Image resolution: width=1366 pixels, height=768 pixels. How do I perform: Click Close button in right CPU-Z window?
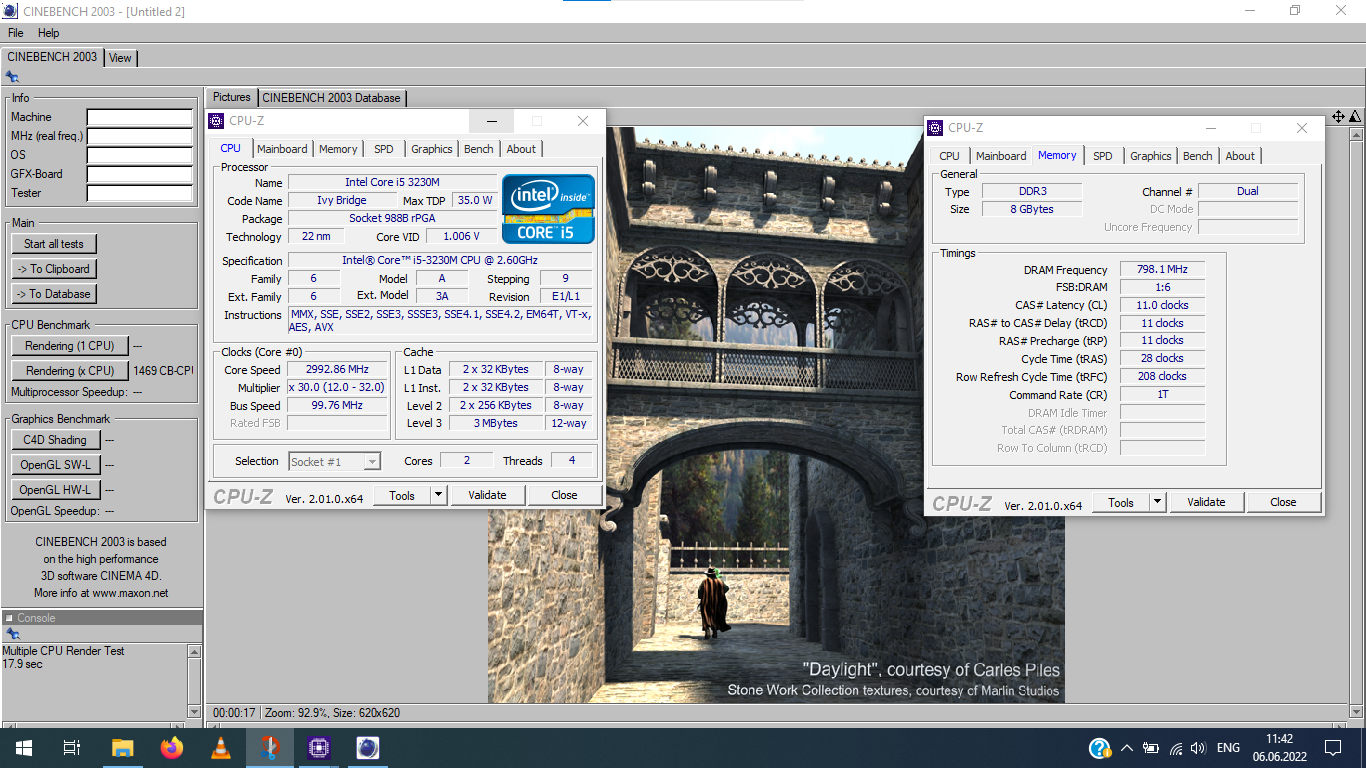pyautogui.click(x=1283, y=502)
